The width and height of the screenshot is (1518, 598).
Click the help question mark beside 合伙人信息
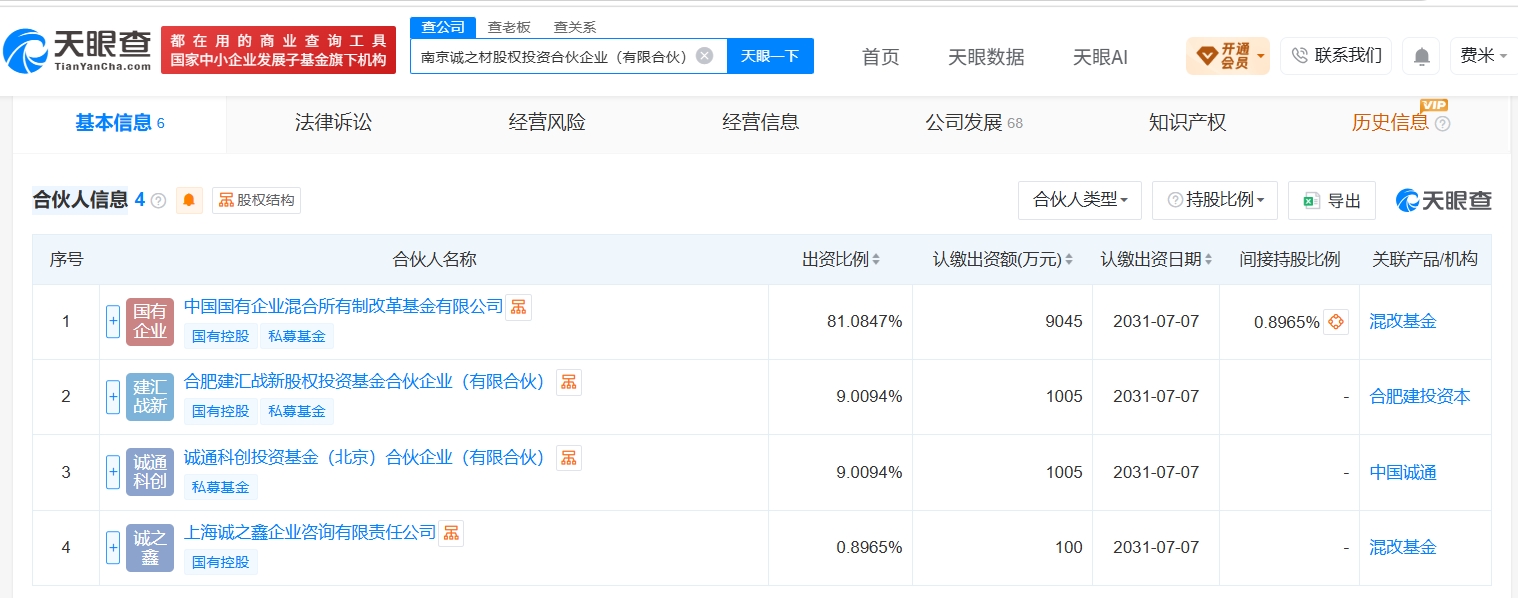[158, 200]
